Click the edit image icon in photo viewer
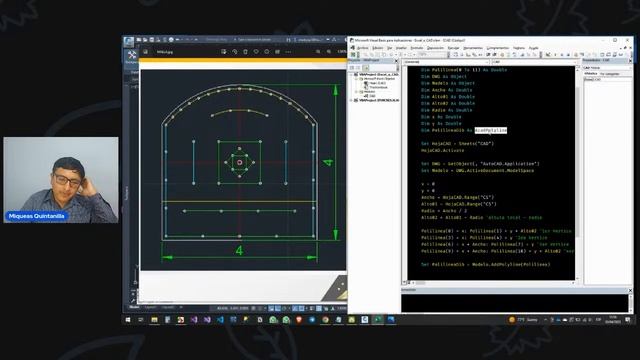Viewport: 640px width, 360px height. pyautogui.click(x=224, y=52)
